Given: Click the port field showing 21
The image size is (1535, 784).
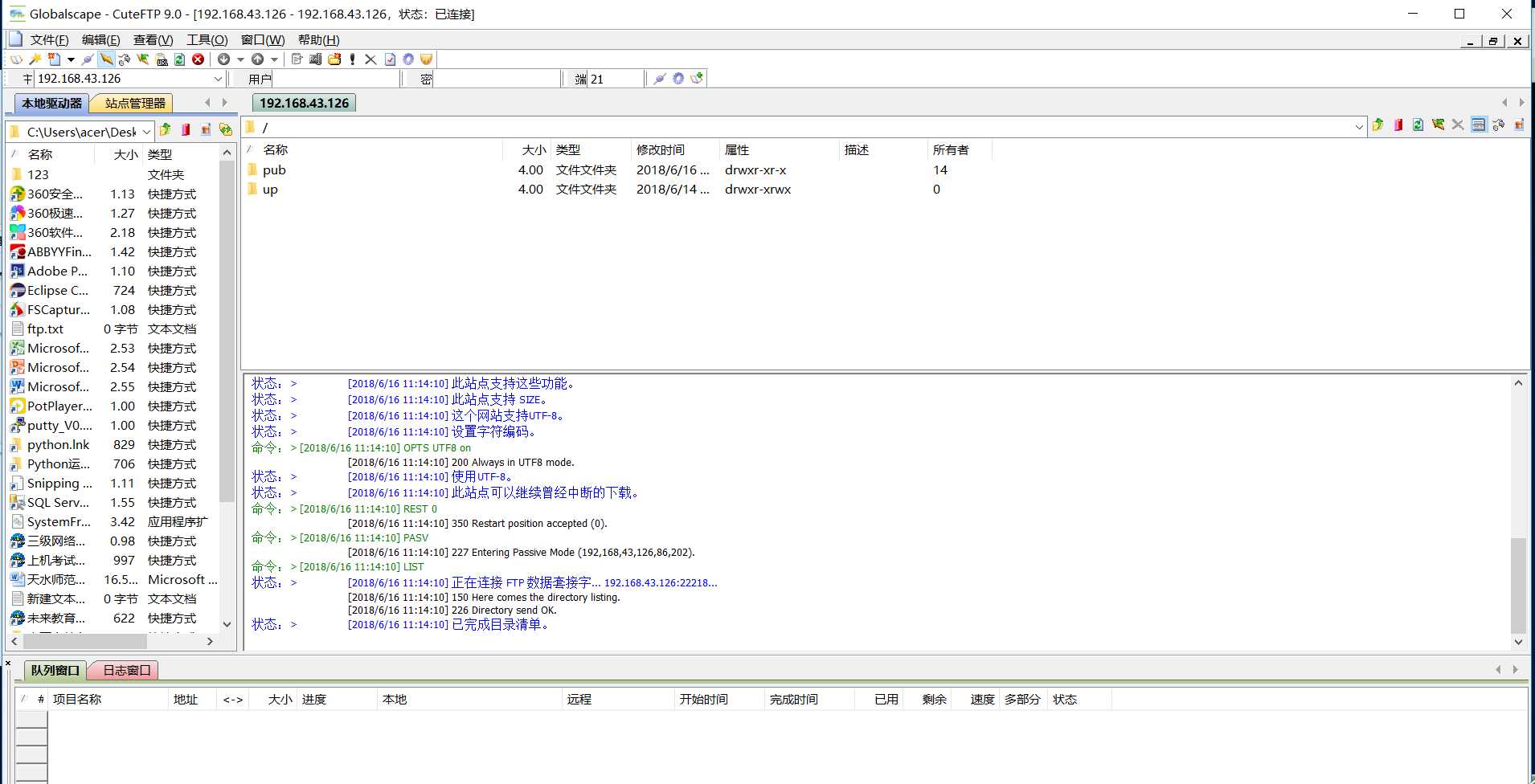Looking at the screenshot, I should [x=616, y=79].
